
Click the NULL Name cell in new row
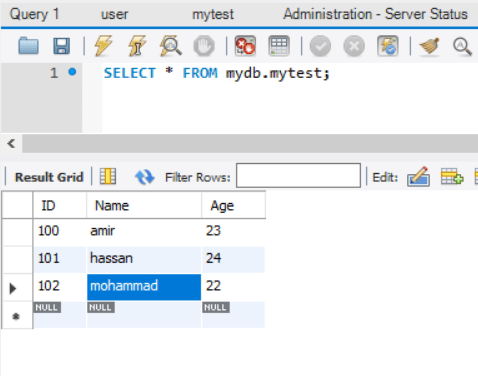tap(144, 315)
